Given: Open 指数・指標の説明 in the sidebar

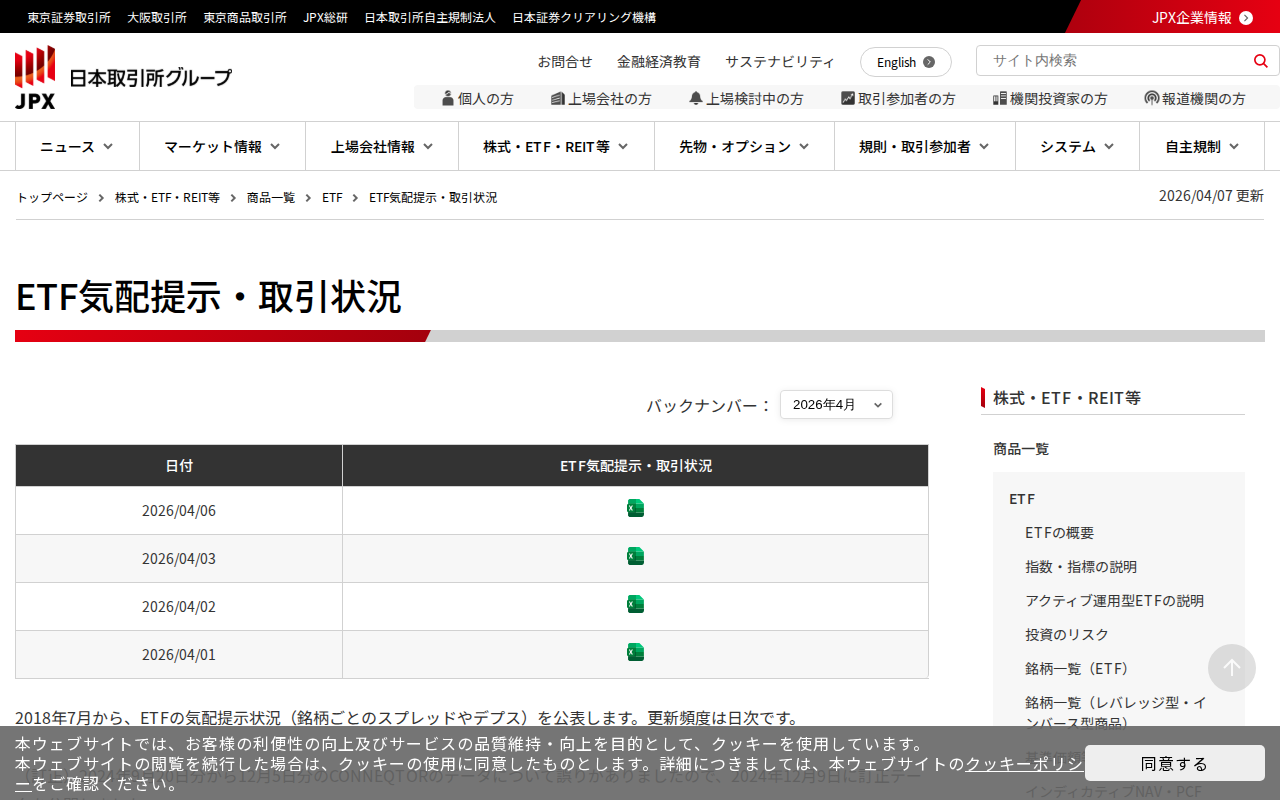Looking at the screenshot, I should point(1081,567).
